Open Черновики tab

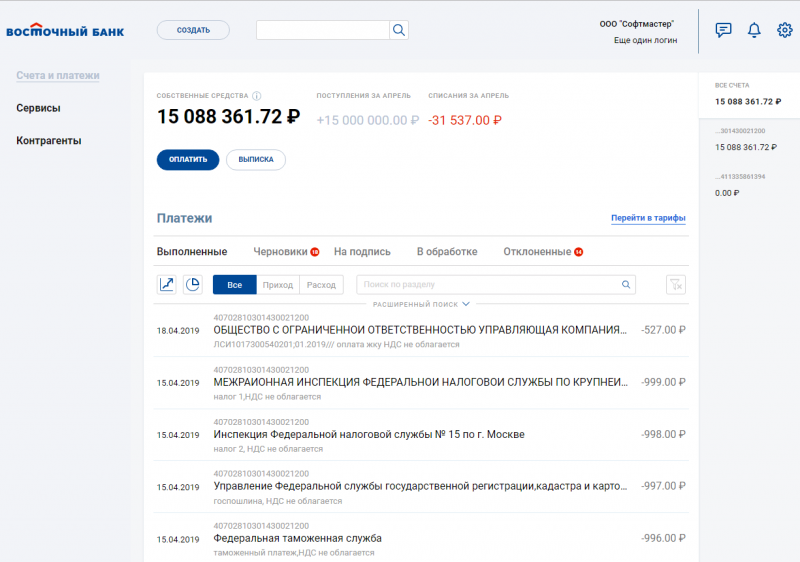[280, 252]
